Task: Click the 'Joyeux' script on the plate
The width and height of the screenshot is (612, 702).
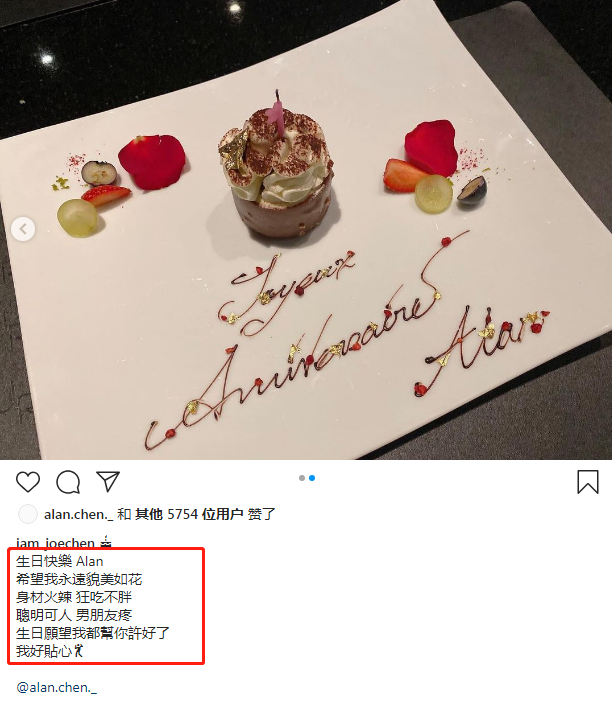Action: point(287,292)
